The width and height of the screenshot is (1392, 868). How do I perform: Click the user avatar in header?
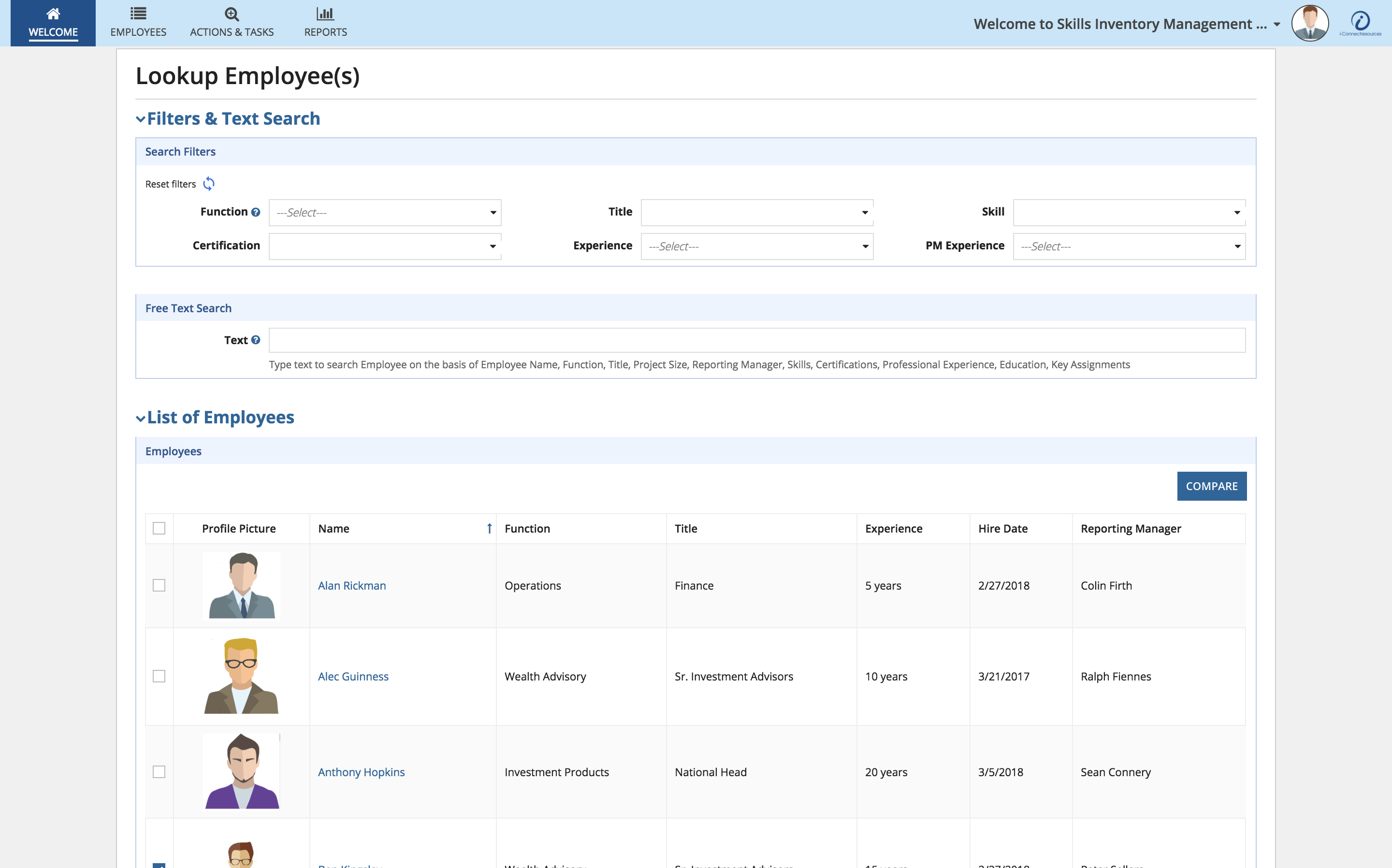point(1309,24)
